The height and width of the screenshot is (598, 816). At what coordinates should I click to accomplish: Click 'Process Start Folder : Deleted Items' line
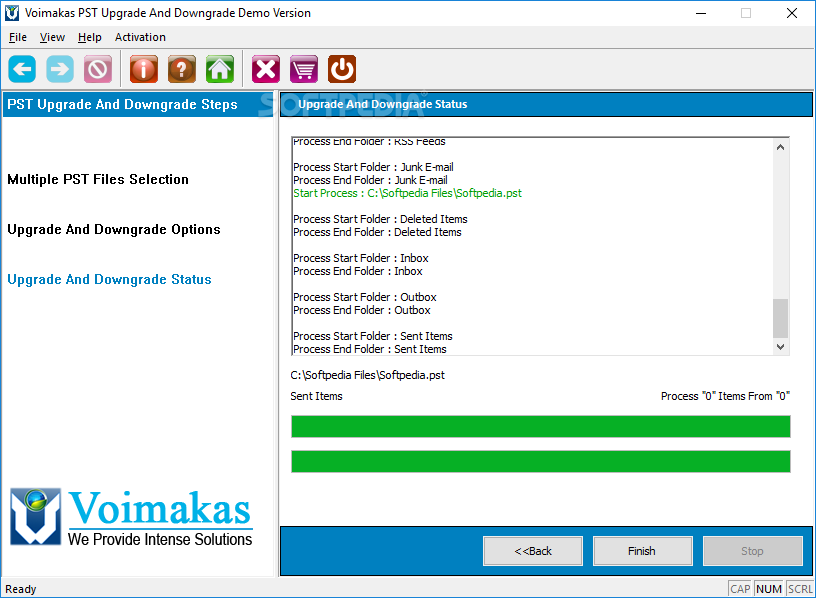[380, 219]
